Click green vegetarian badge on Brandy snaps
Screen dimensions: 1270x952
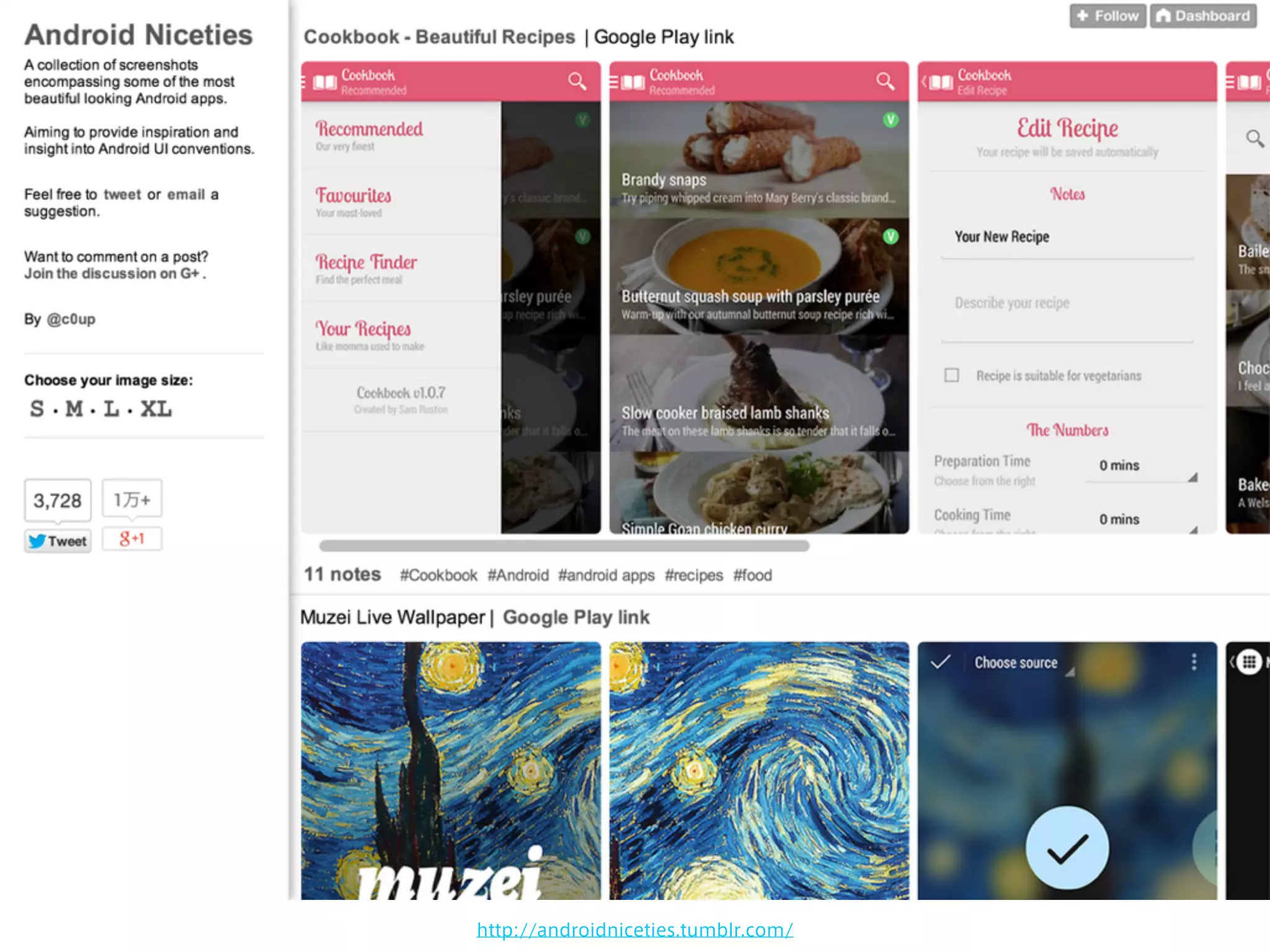(890, 120)
